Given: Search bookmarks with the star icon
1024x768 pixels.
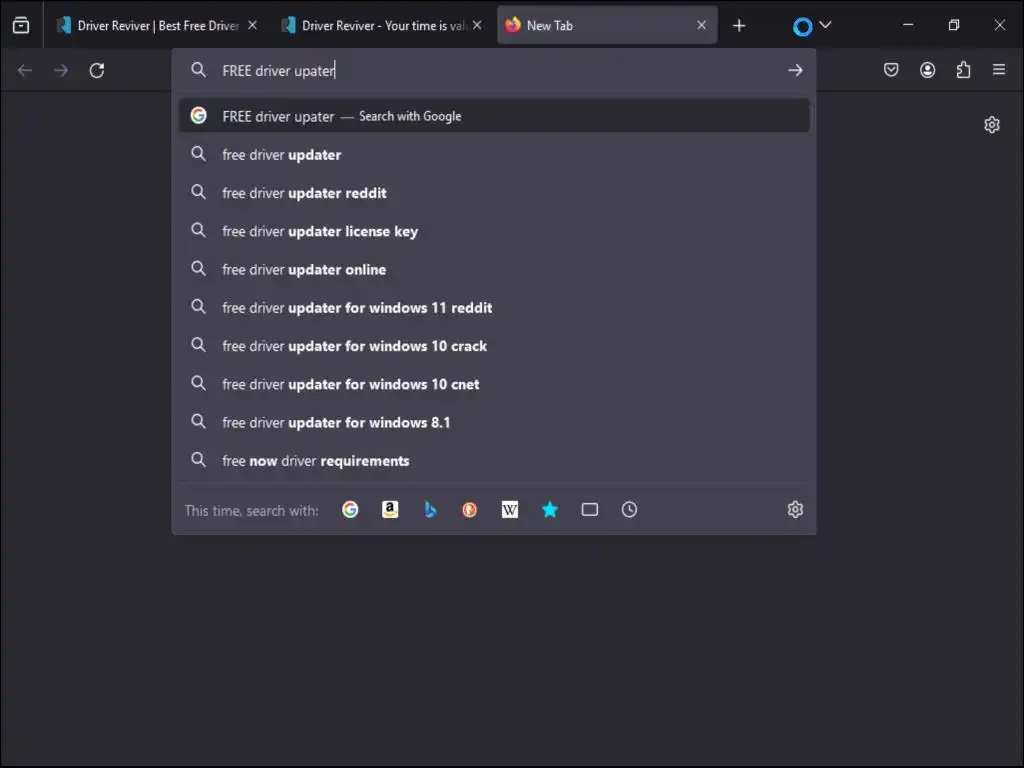Looking at the screenshot, I should 550,509.
